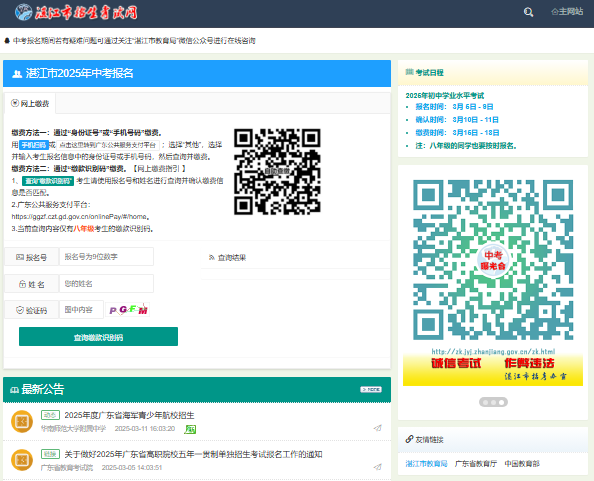Click 2026年初中学业水平考试 heading
Viewport: 594px width, 481px height.
tap(445, 95)
